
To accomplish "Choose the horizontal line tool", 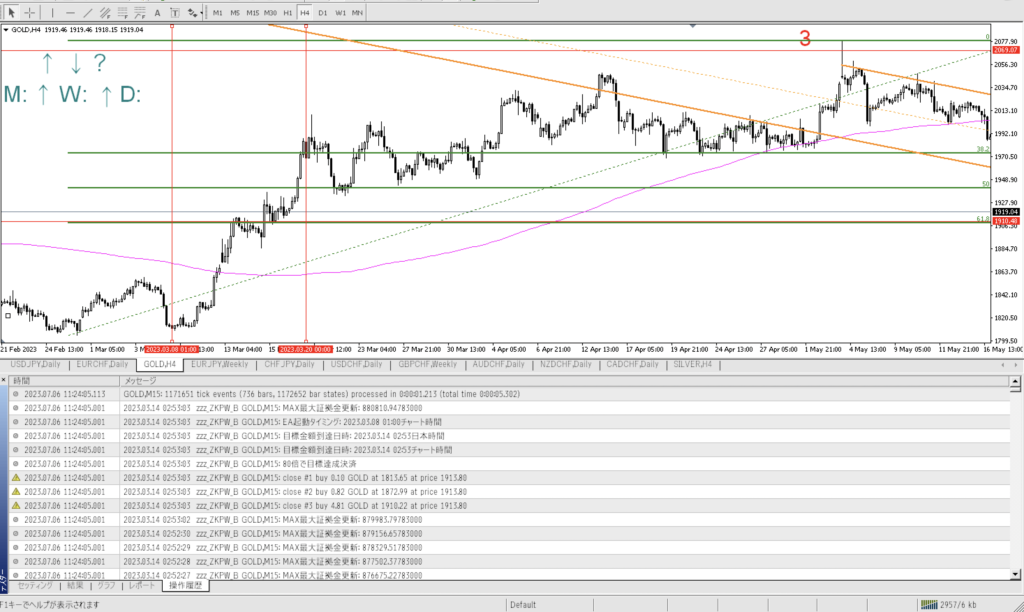I will [71, 12].
